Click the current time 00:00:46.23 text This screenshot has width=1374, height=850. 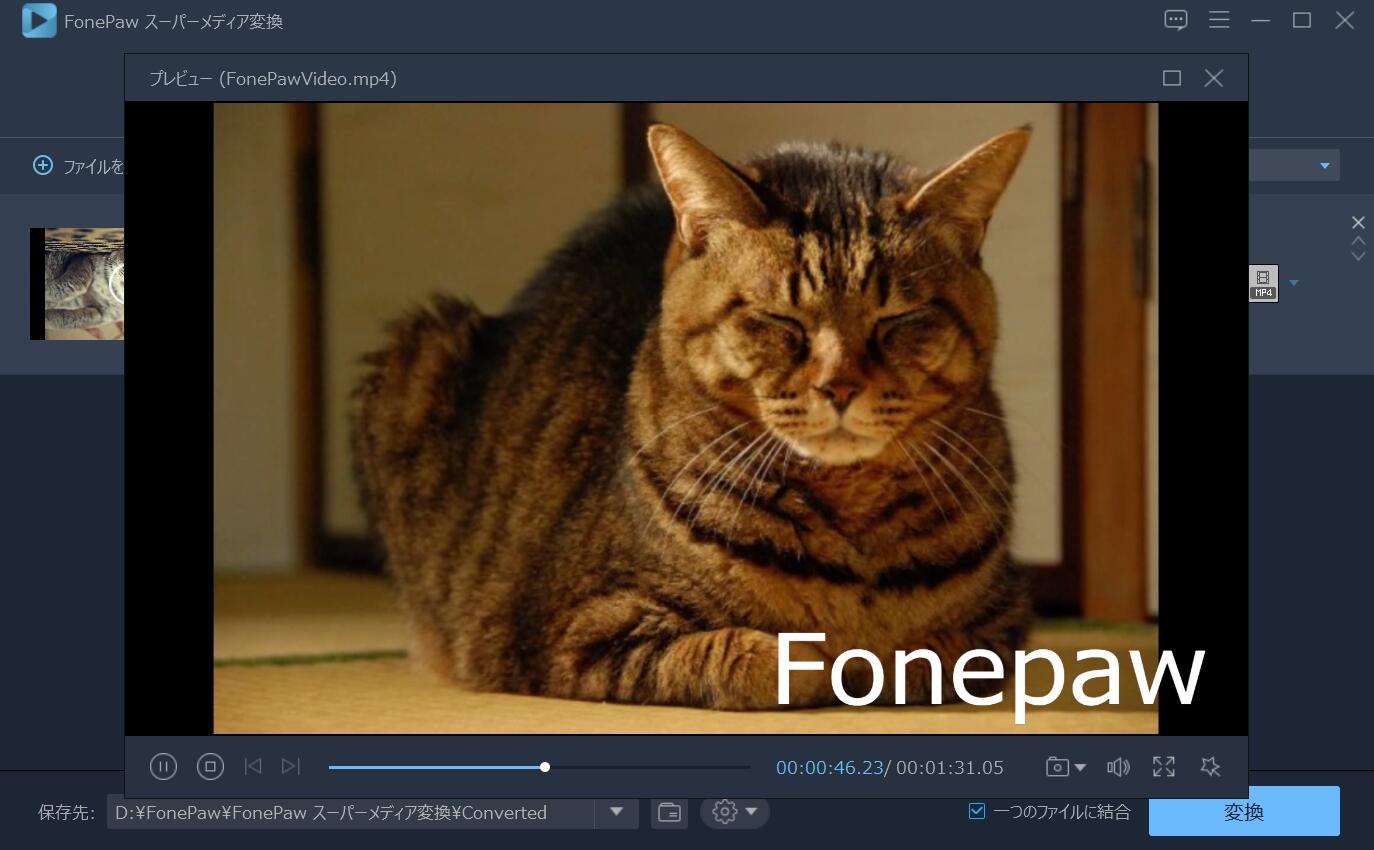tap(830, 768)
